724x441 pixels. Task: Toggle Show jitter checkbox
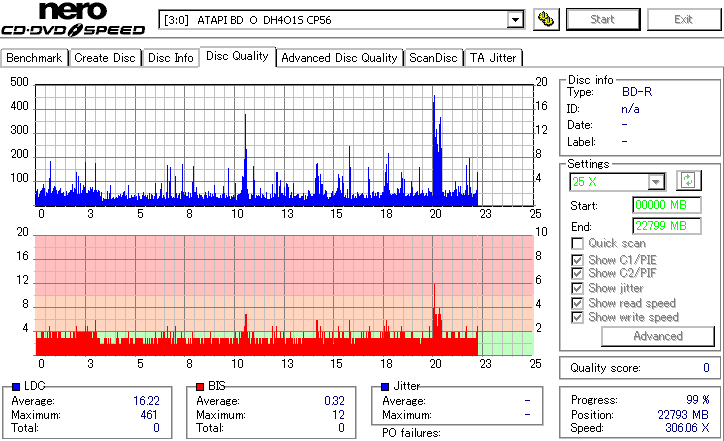(x=577, y=288)
